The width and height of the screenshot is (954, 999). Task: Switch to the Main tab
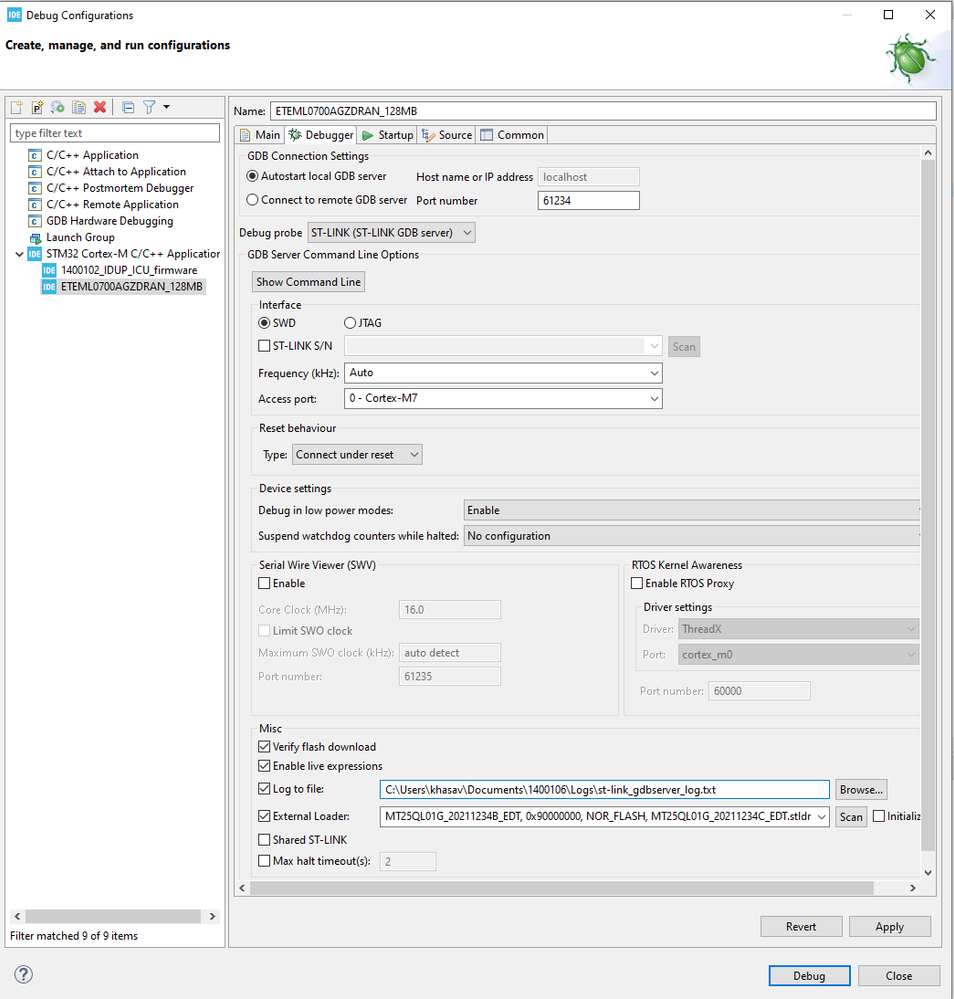coord(260,135)
